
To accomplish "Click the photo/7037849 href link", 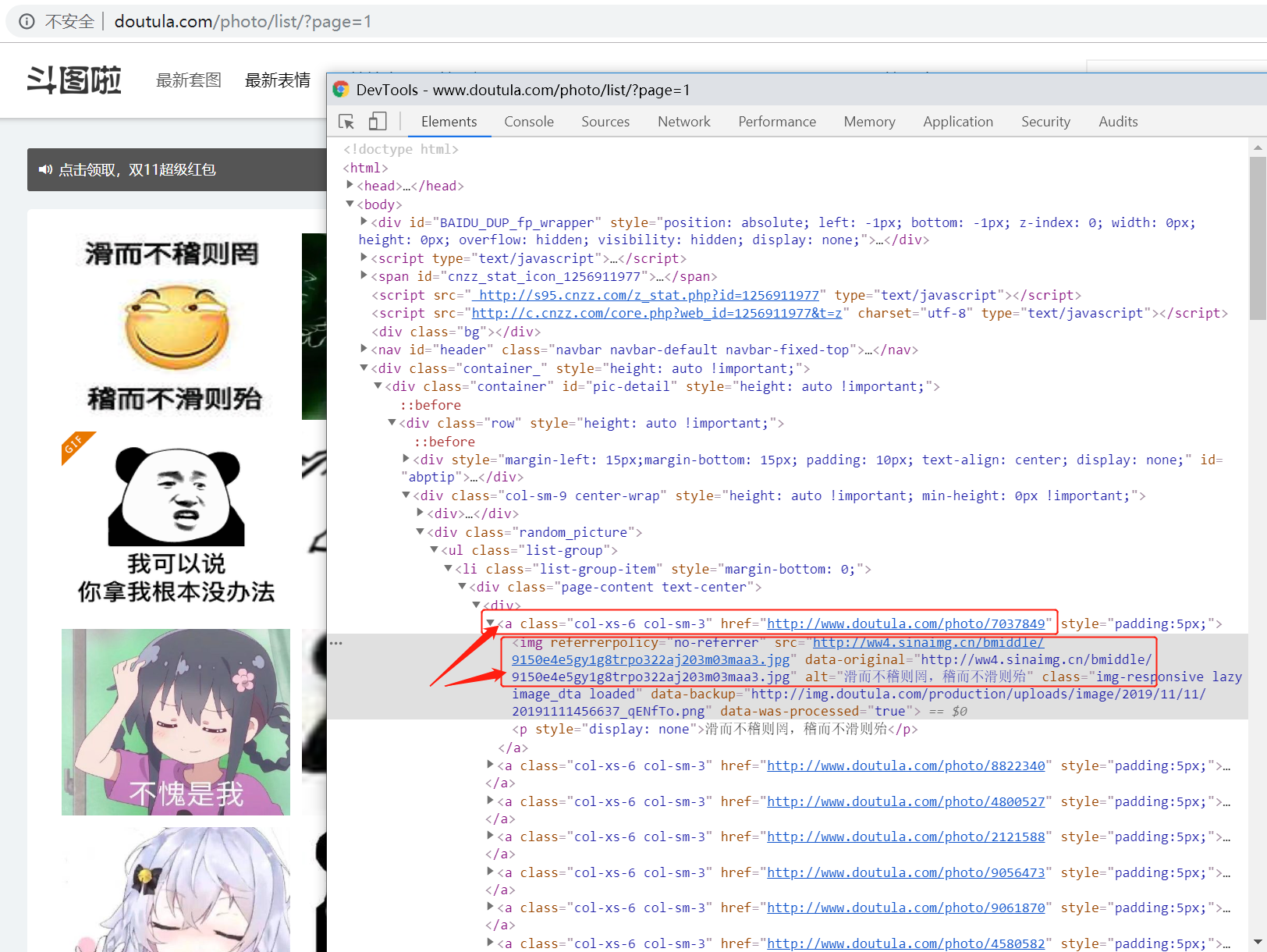I will pyautogui.click(x=906, y=623).
